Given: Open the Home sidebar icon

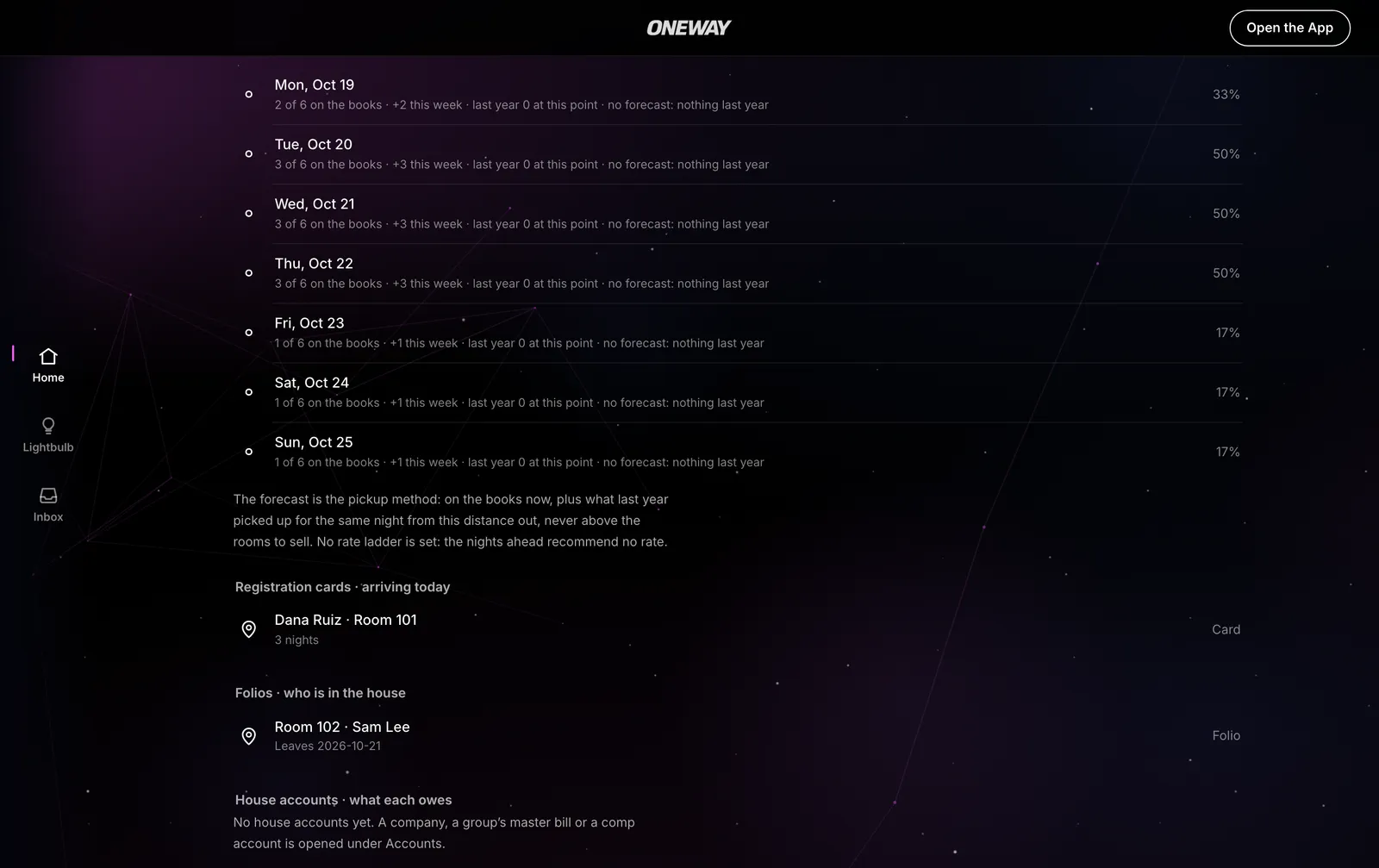Looking at the screenshot, I should [x=48, y=356].
